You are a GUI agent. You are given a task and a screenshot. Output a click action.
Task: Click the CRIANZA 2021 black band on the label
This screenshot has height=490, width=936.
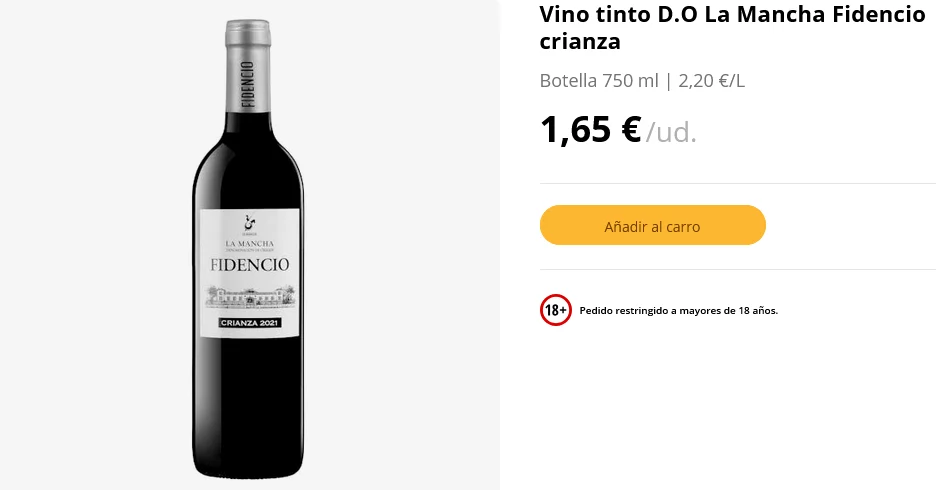click(249, 323)
